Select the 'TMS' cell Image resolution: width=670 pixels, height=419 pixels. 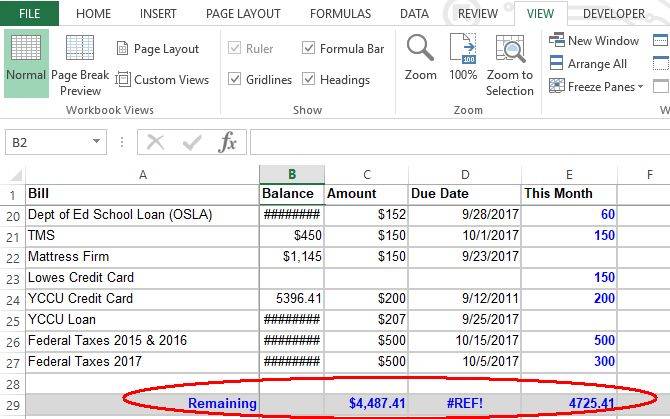click(142, 236)
